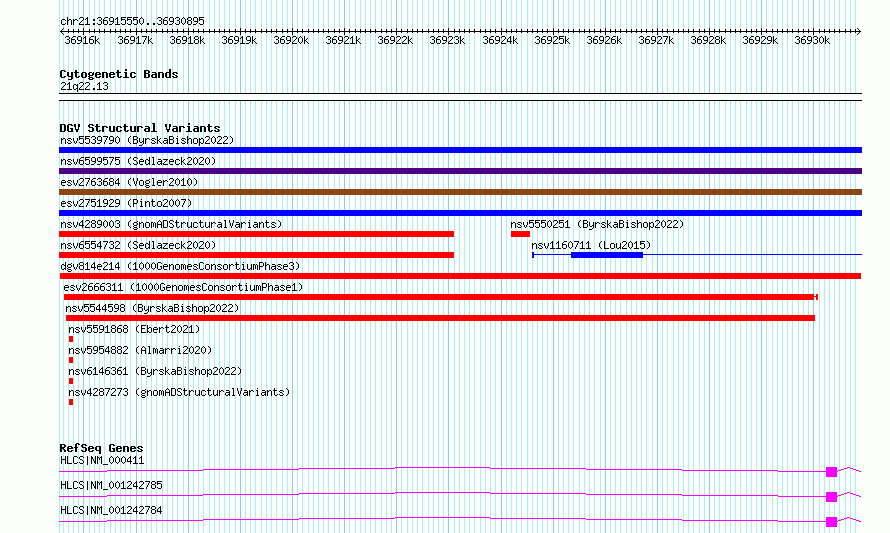Click the esv2751929 (Pinto2007) label
Screen dimensions: 890x533
click(x=126, y=203)
